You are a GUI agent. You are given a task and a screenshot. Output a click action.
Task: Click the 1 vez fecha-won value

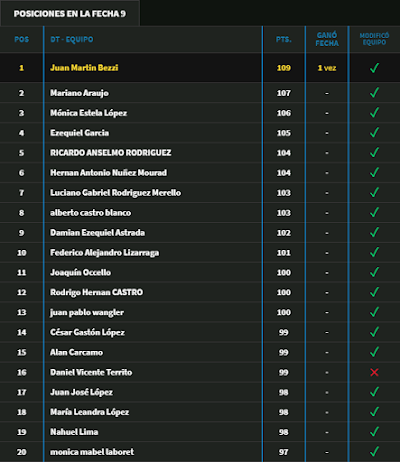pos(327,68)
